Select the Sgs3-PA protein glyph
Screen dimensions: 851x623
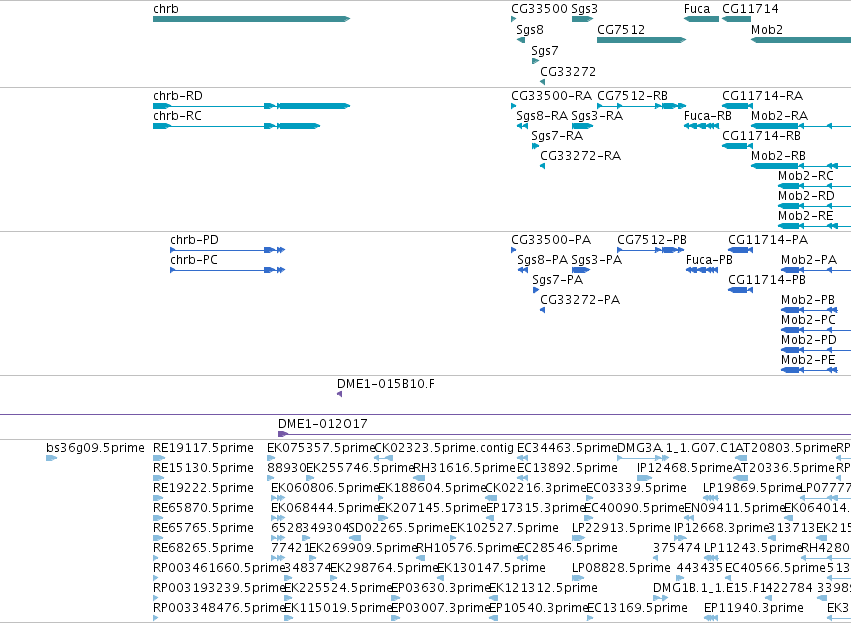point(581,270)
